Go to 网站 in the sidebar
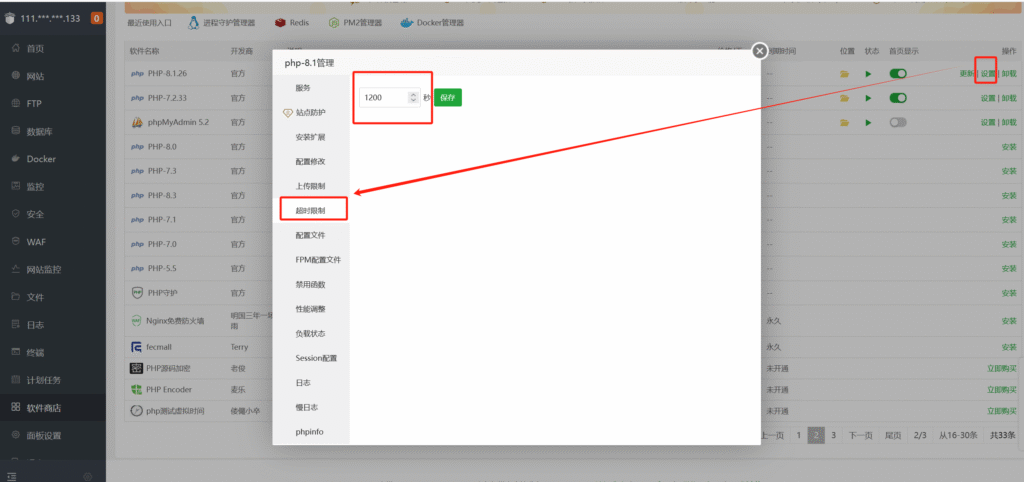1024x482 pixels. click(35, 76)
